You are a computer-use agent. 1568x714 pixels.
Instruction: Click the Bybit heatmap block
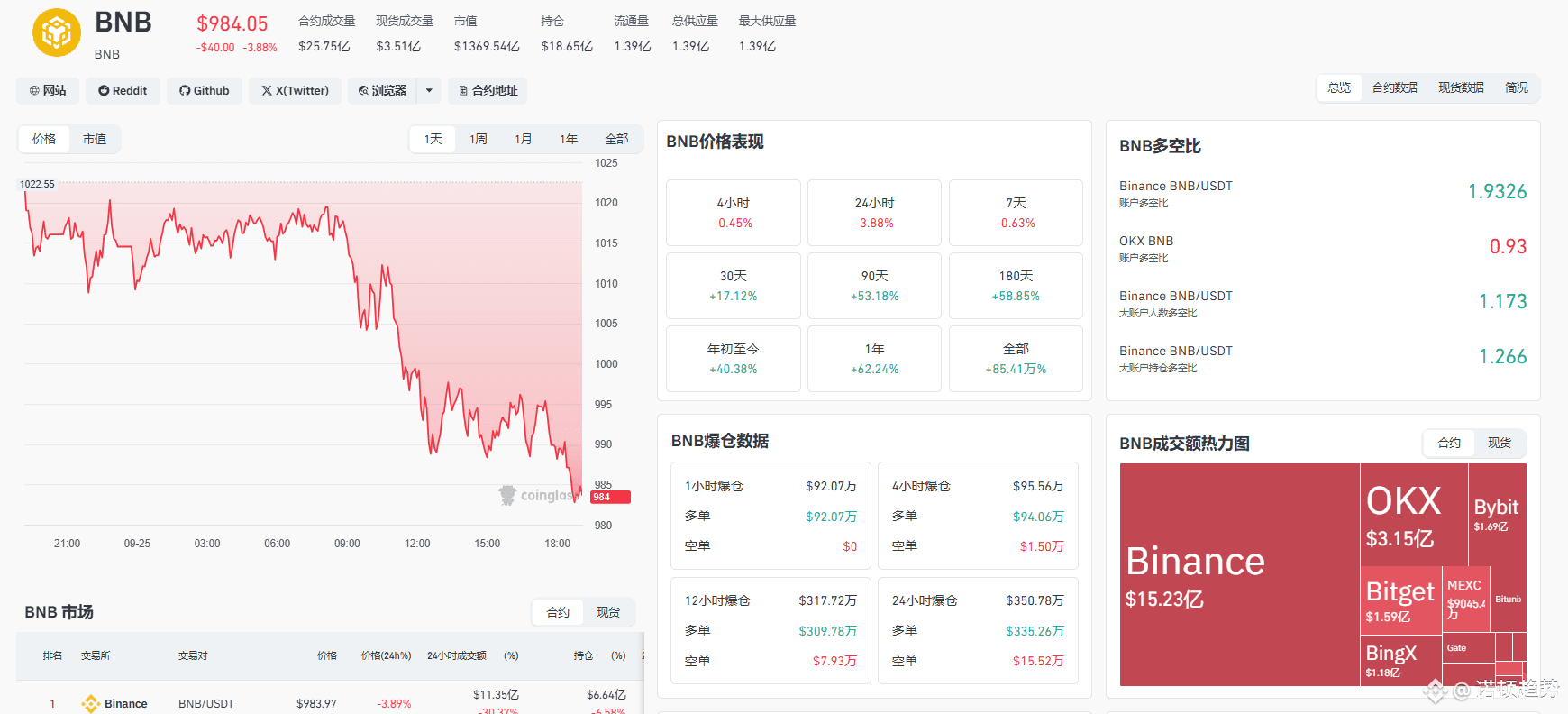1497,514
